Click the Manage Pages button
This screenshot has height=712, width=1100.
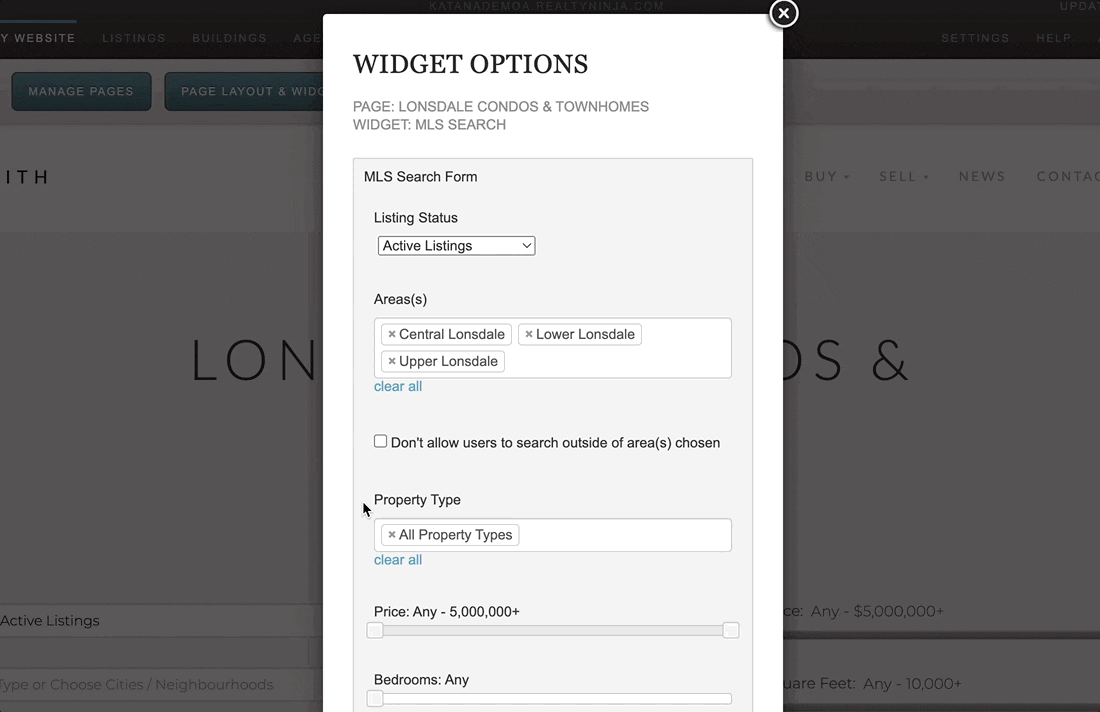(x=81, y=91)
